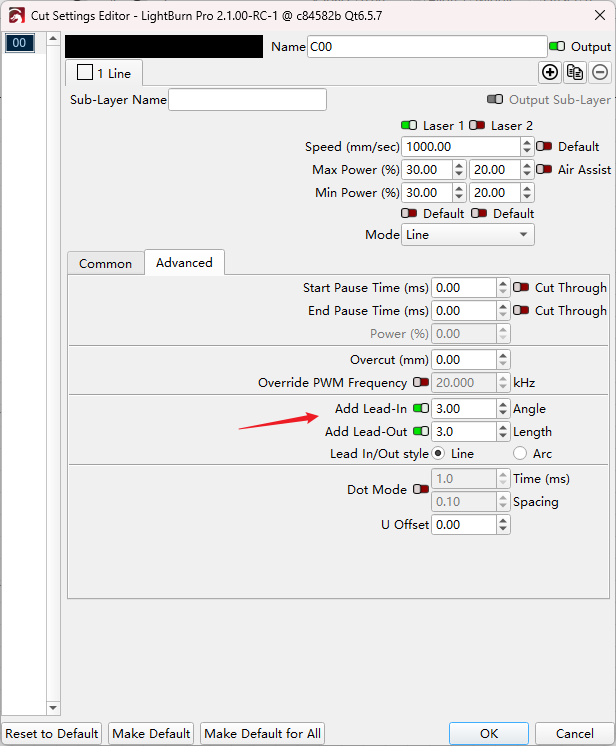Viewport: 616px width, 746px height.
Task: Enable the Dot Mode toggle
Action: click(x=420, y=490)
